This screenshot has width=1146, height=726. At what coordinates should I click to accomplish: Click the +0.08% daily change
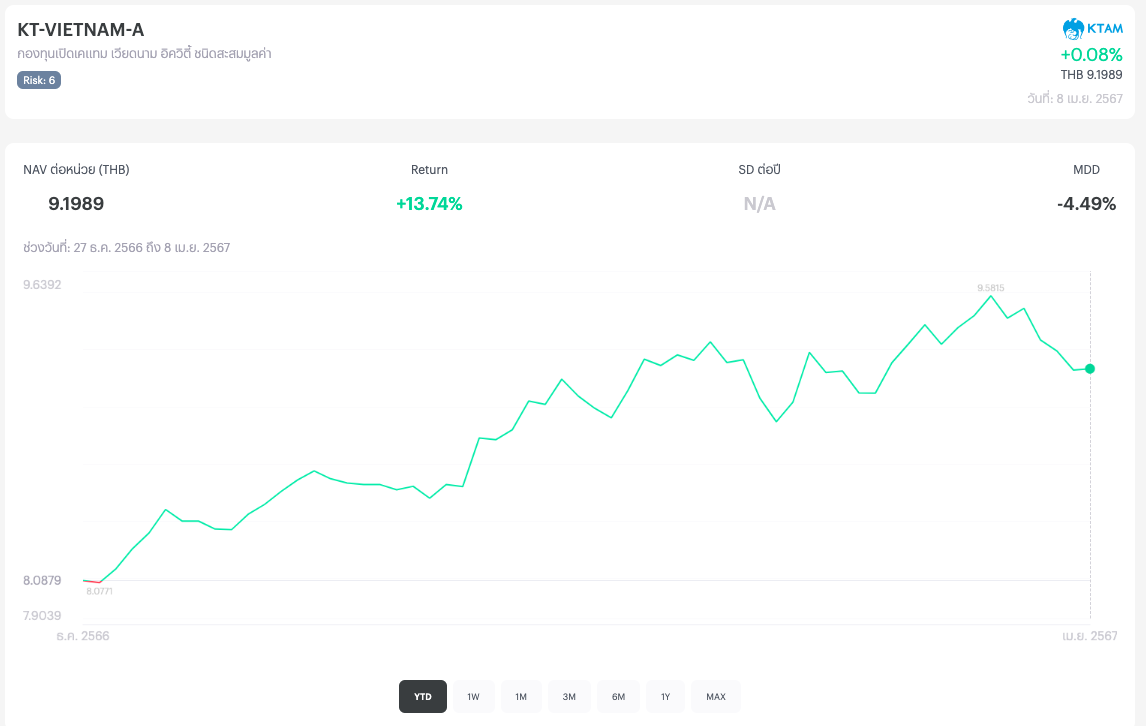1091,55
